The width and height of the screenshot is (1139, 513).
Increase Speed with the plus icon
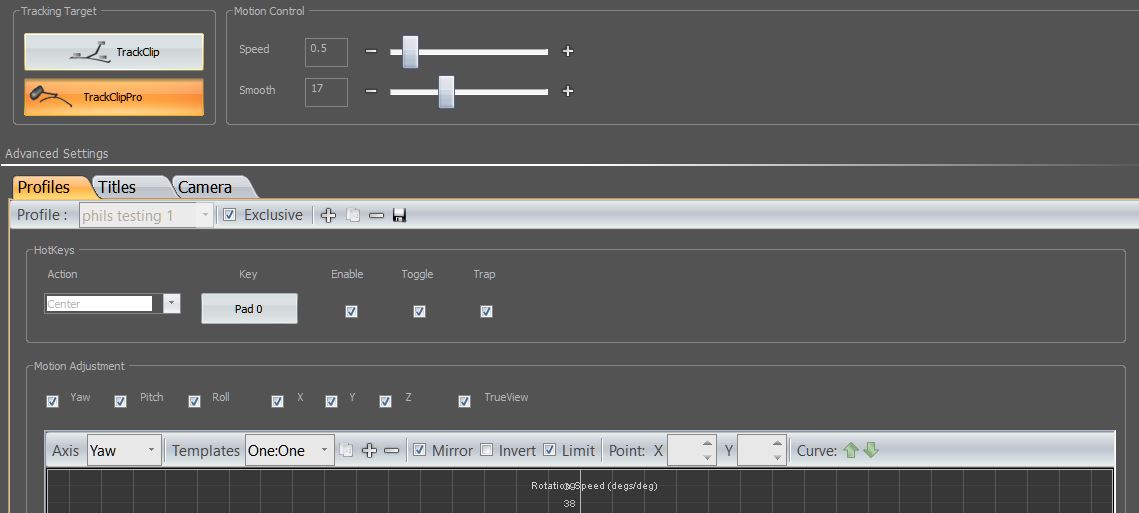[x=568, y=51]
